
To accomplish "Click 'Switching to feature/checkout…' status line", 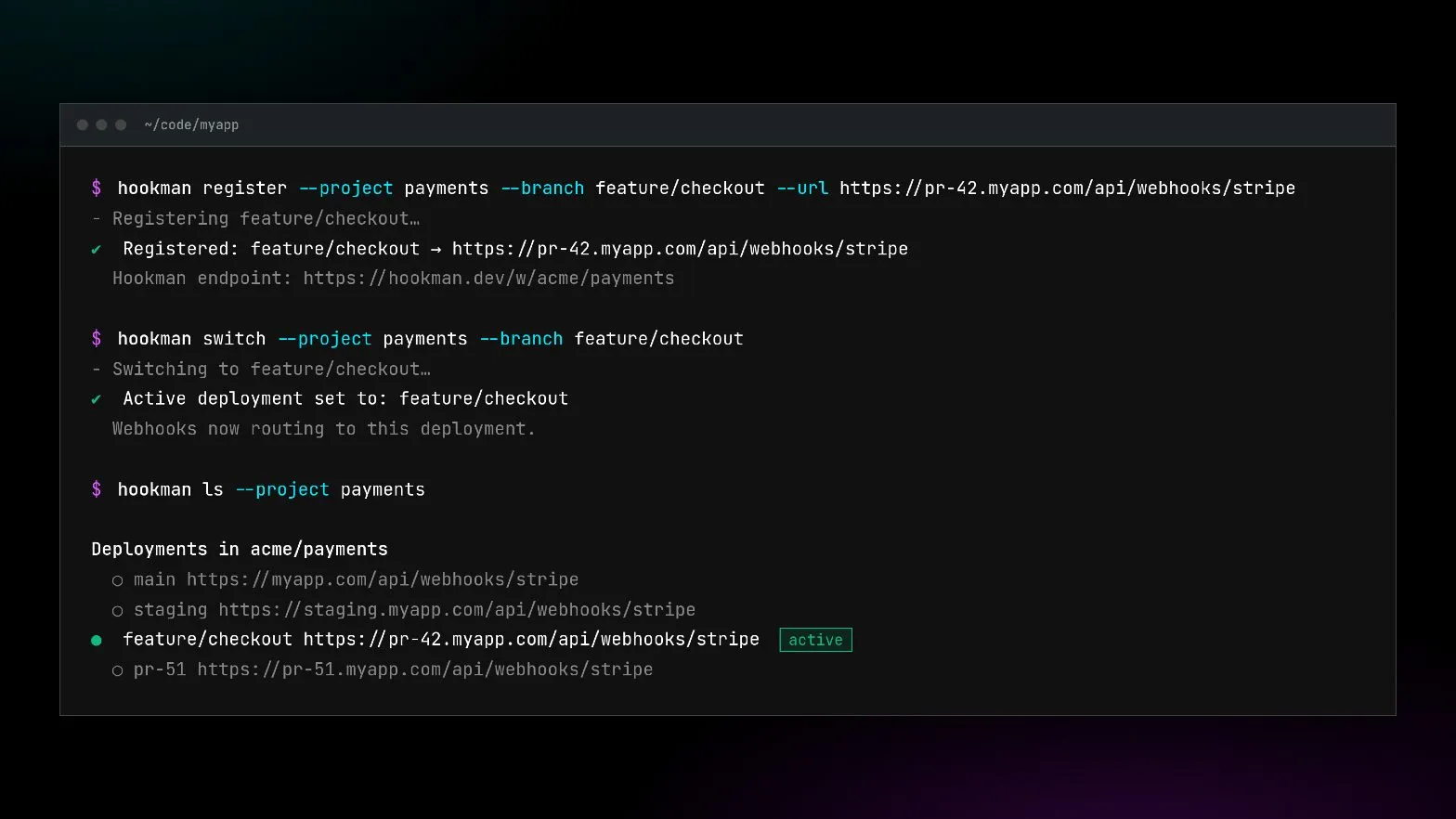I will pos(271,369).
